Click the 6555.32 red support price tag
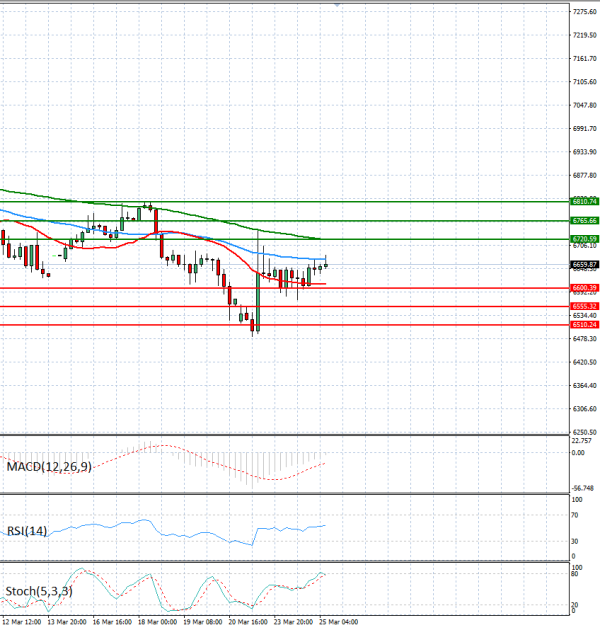Viewport: 600px width, 630px height. click(x=584, y=306)
